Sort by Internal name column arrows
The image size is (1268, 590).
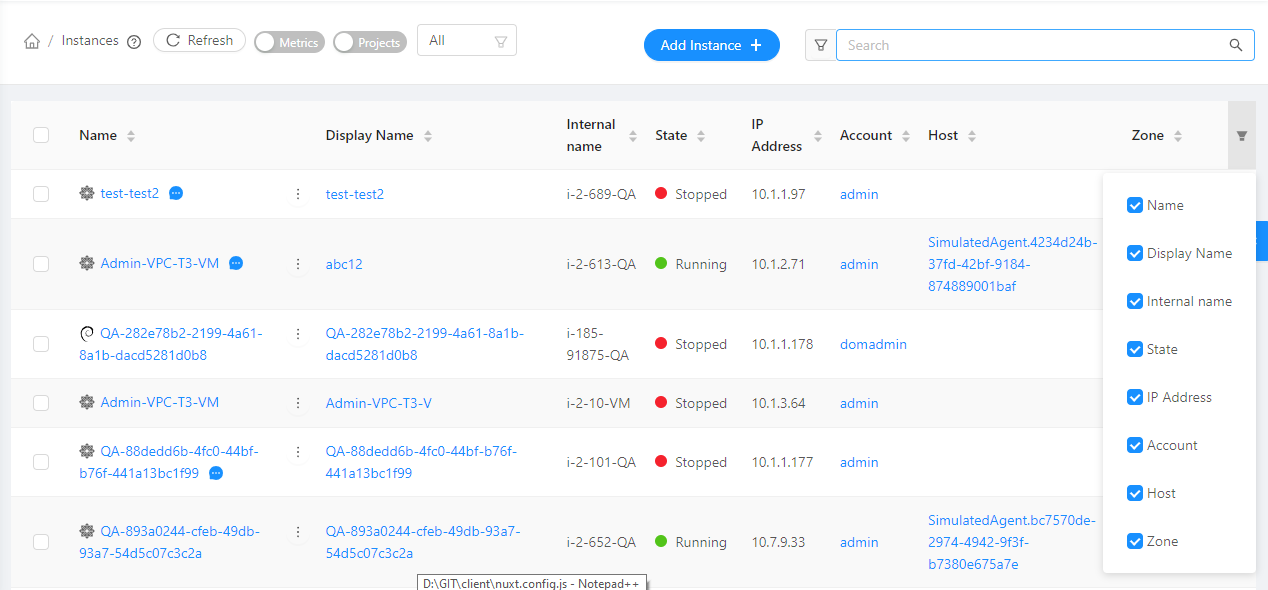click(x=632, y=136)
